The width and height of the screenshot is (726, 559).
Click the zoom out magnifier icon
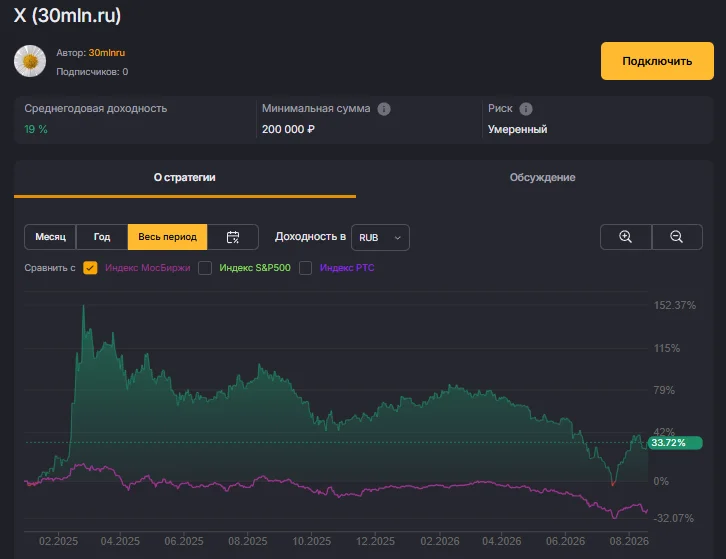[x=676, y=237]
